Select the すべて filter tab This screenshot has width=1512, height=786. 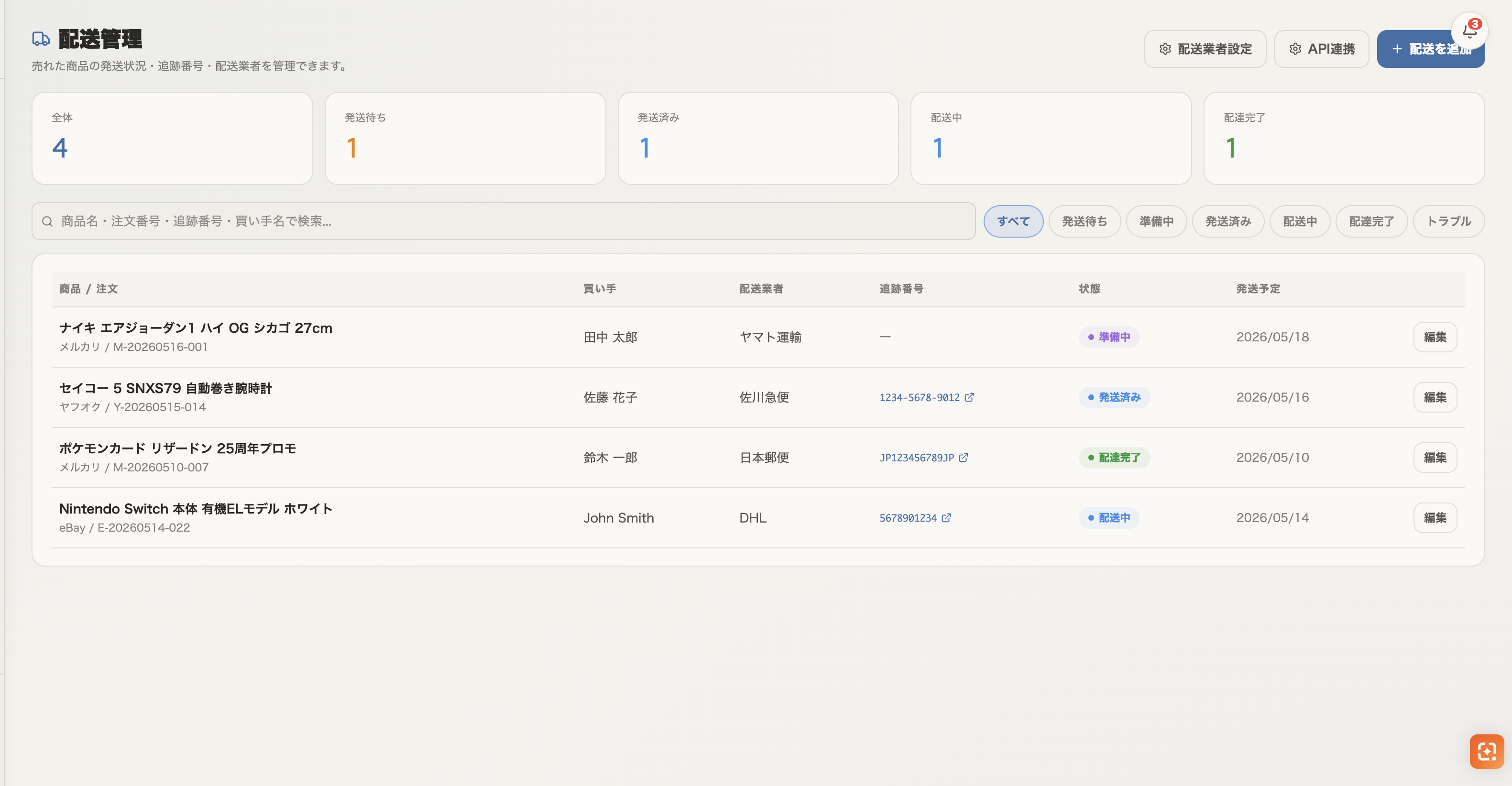pos(1013,221)
